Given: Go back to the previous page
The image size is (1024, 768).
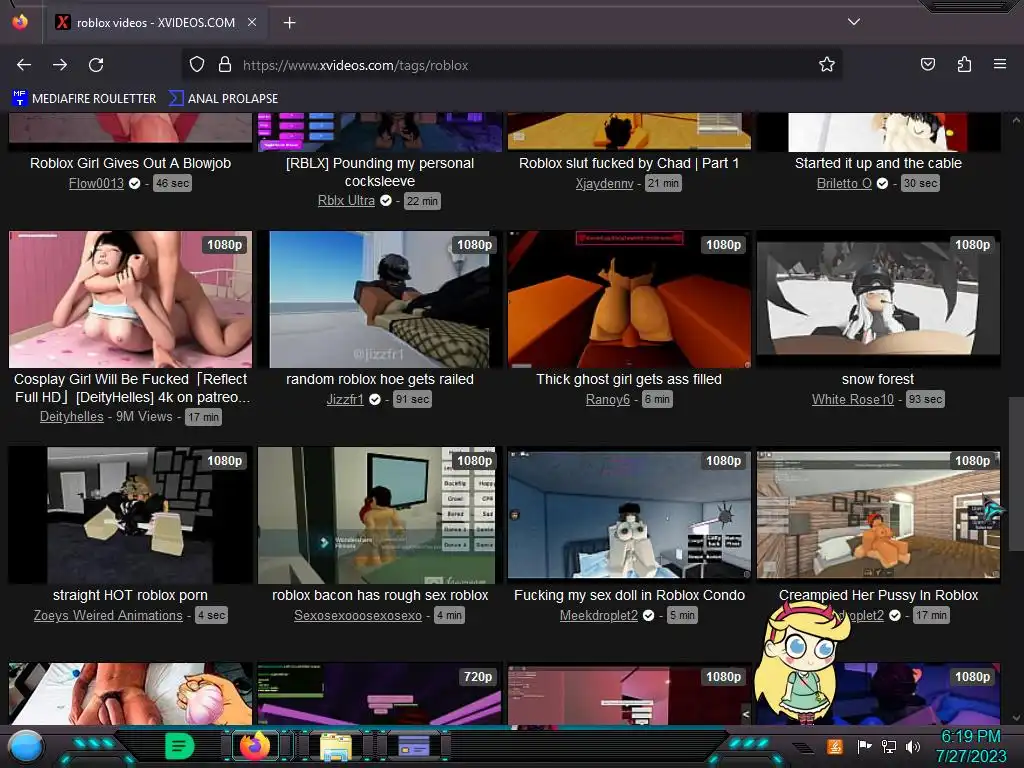Looking at the screenshot, I should click(24, 65).
